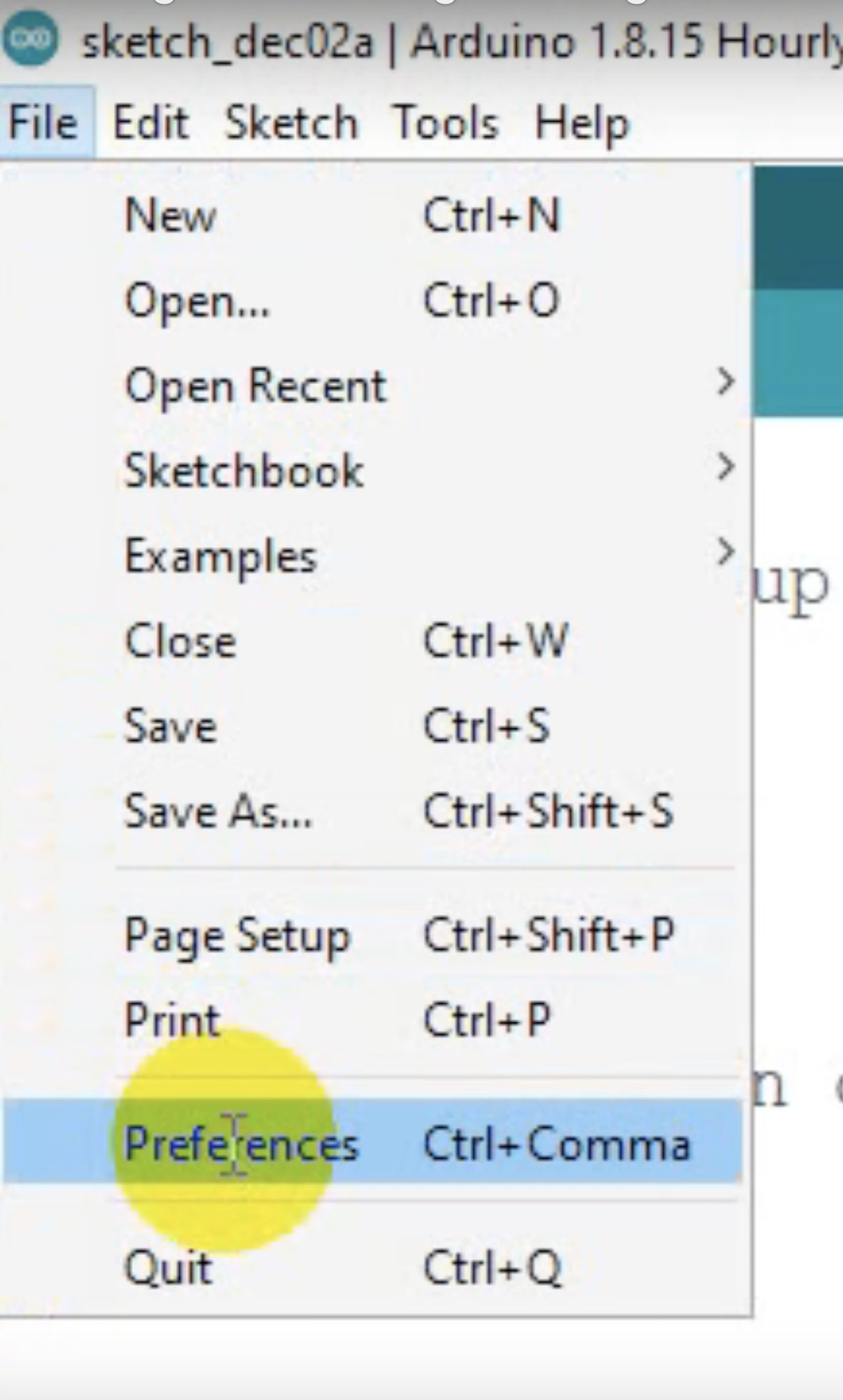This screenshot has width=843, height=1400.
Task: Open the Tools menu
Action: click(x=445, y=123)
